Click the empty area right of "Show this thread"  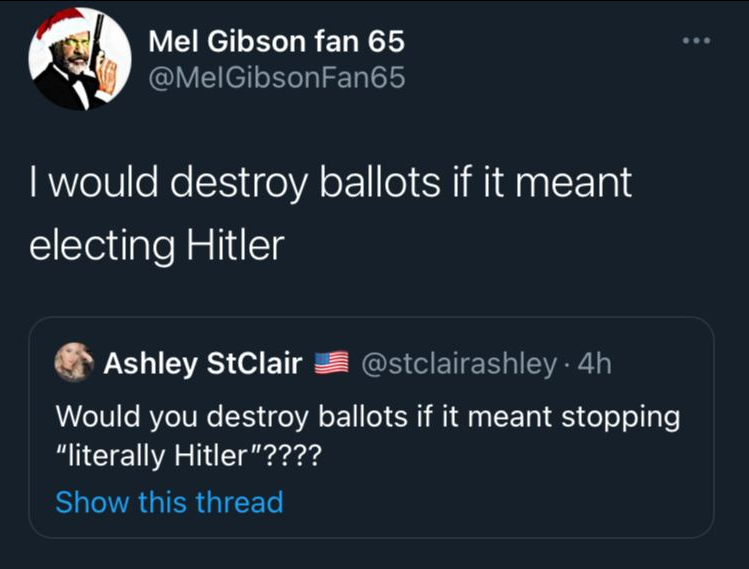point(500,501)
